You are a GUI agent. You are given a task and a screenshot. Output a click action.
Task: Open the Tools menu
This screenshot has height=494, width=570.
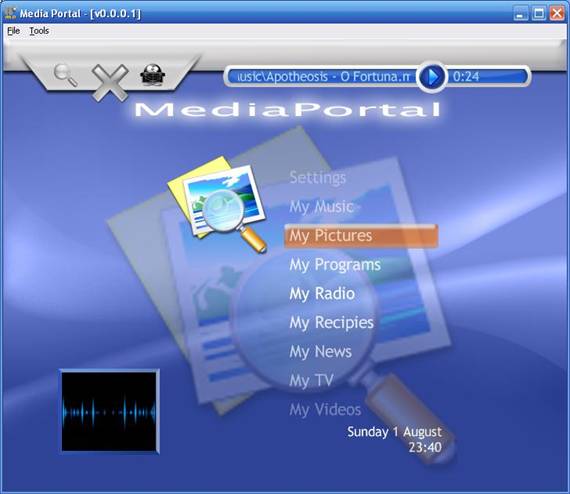click(x=39, y=31)
